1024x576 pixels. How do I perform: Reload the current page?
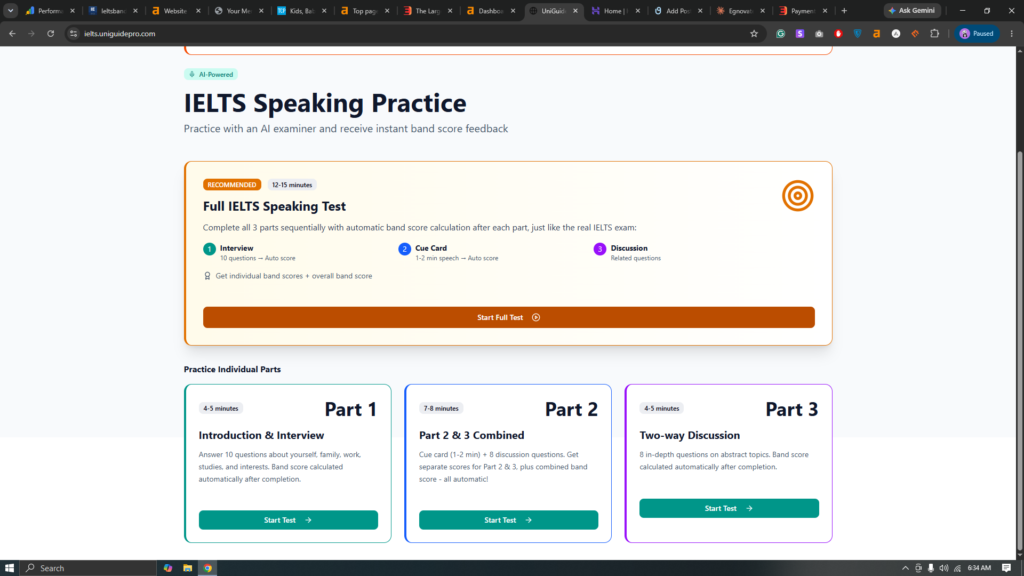pos(50,33)
